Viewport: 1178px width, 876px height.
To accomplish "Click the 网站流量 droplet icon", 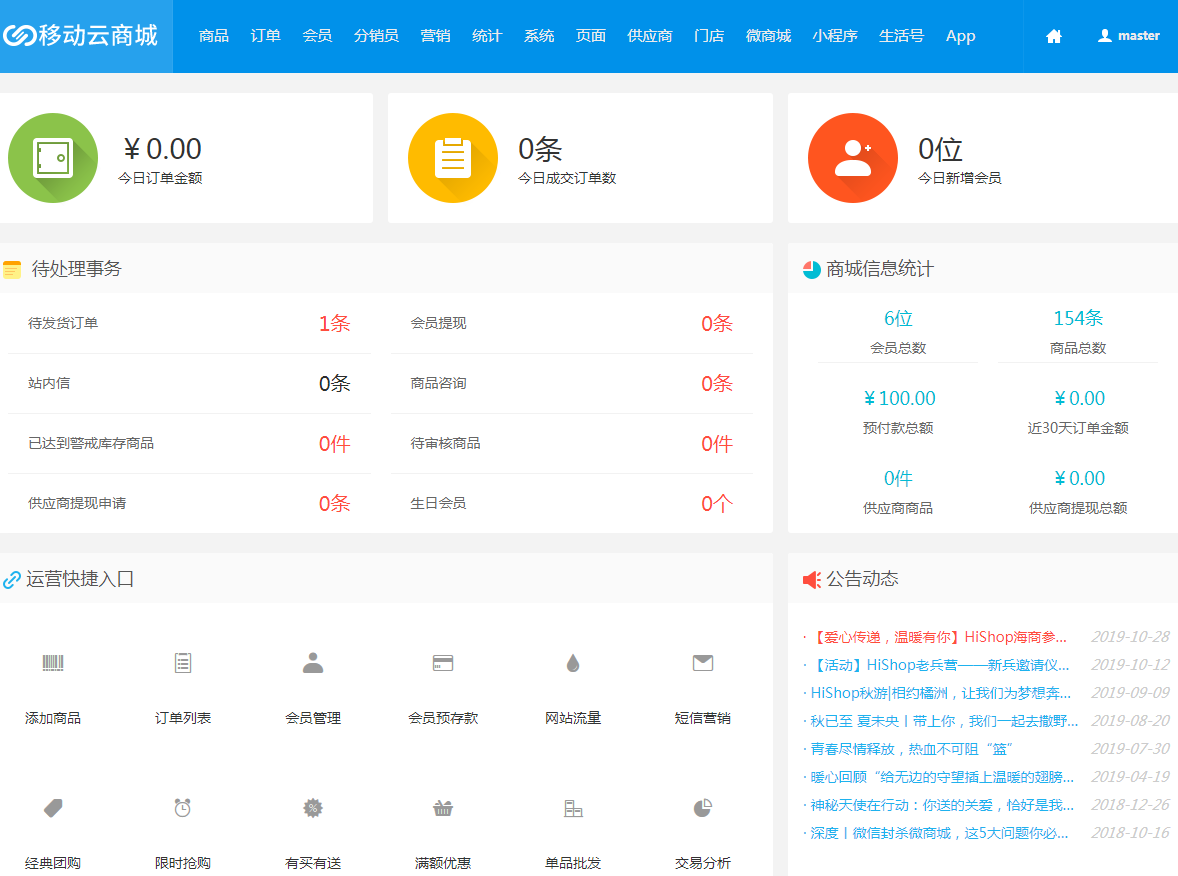I will tap(573, 663).
